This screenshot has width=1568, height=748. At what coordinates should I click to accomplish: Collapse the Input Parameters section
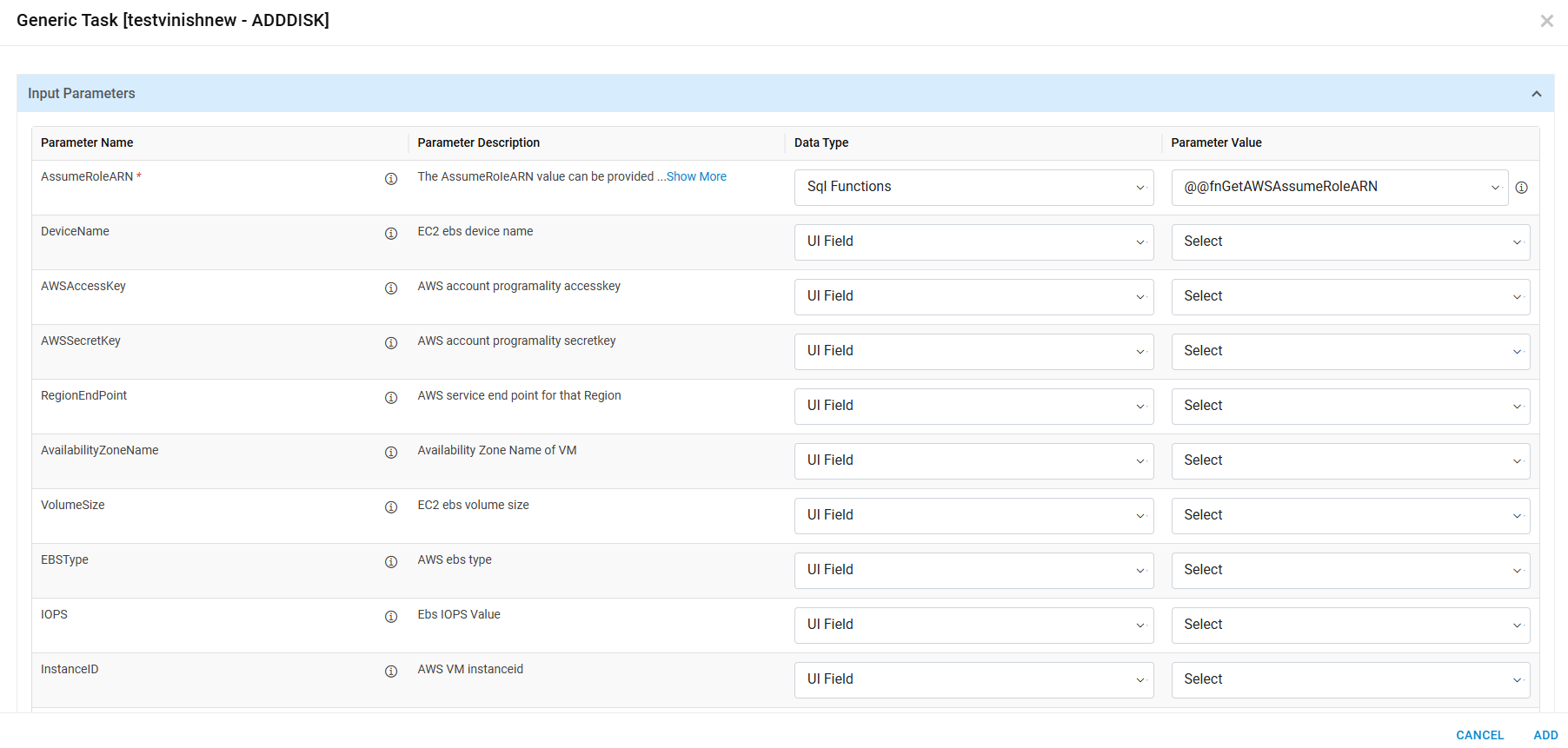tap(1536, 94)
